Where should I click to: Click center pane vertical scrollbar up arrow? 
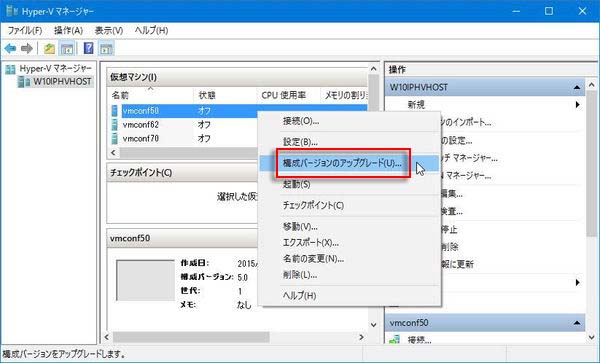click(x=373, y=69)
